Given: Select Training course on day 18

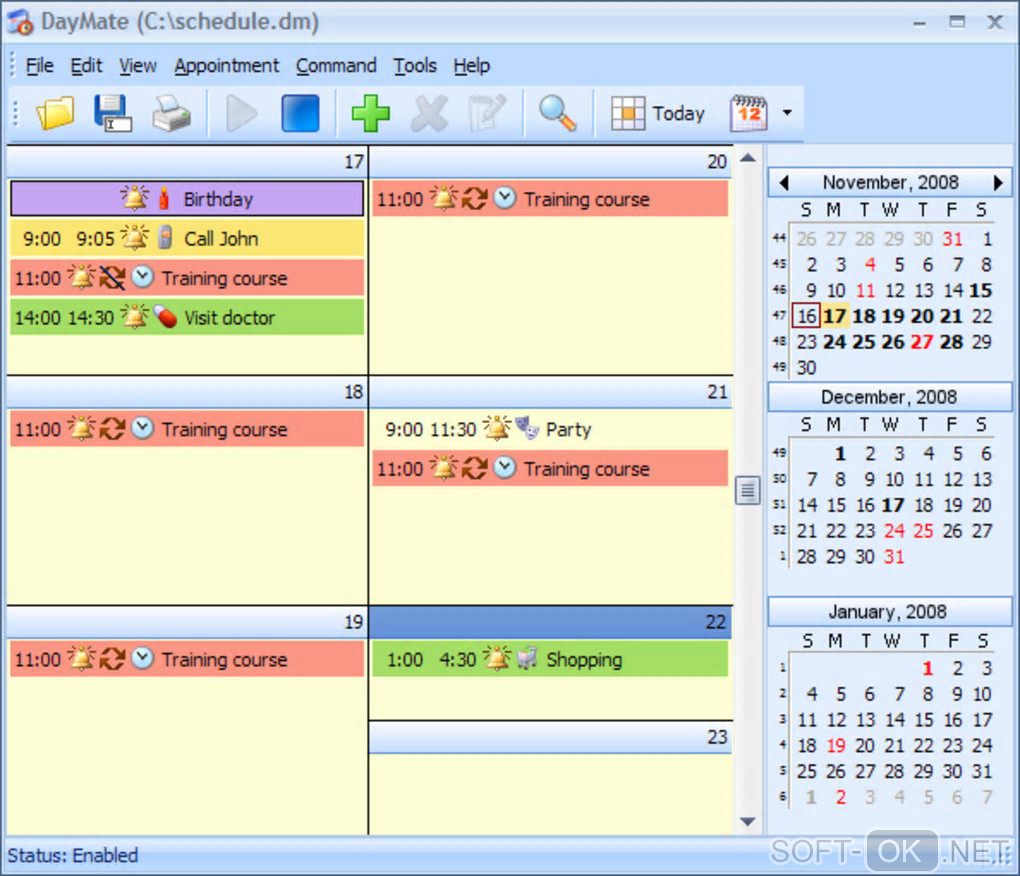Looking at the screenshot, I should pyautogui.click(x=187, y=429).
